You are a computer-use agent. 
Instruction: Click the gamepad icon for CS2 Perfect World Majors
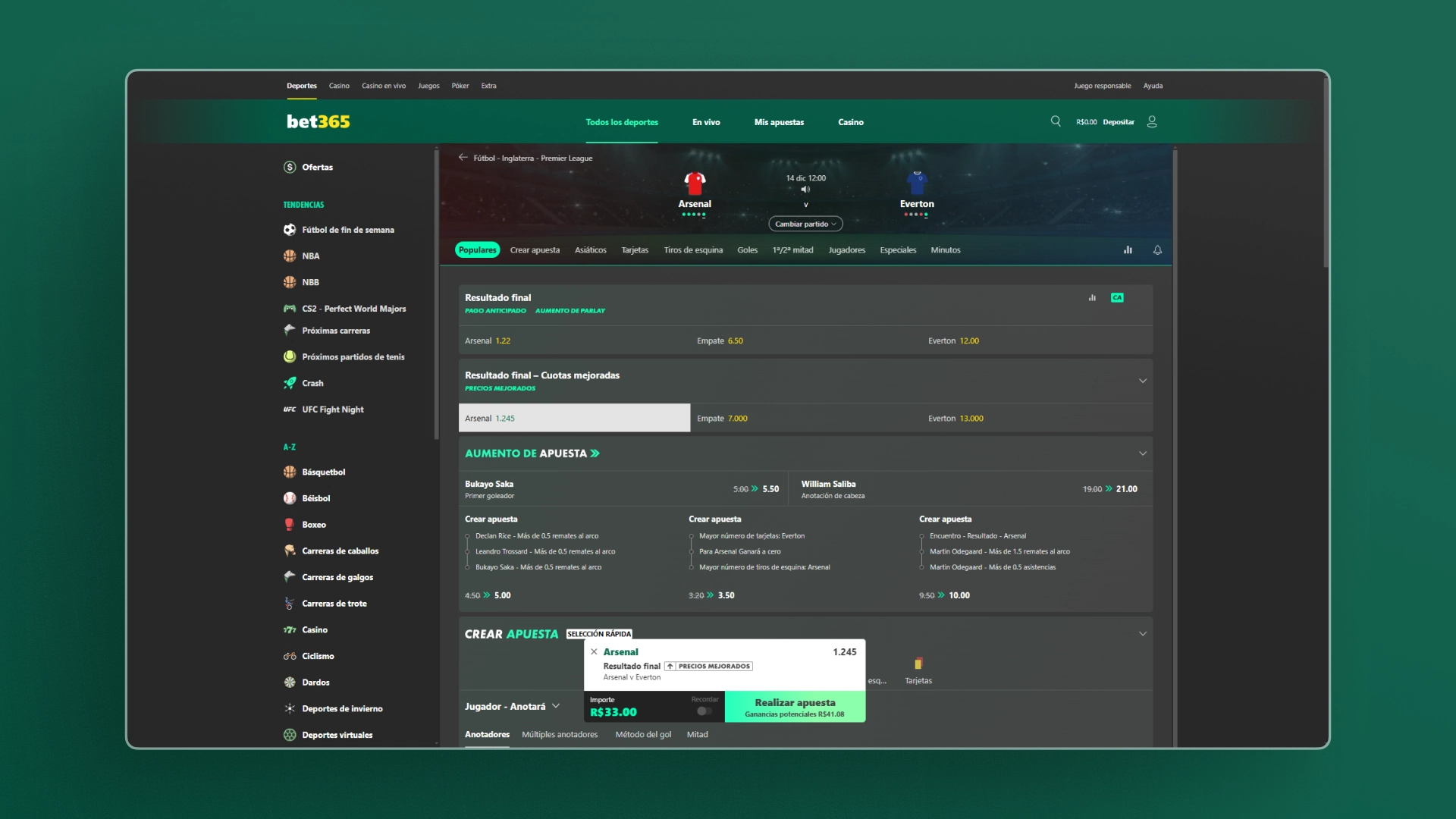[290, 309]
